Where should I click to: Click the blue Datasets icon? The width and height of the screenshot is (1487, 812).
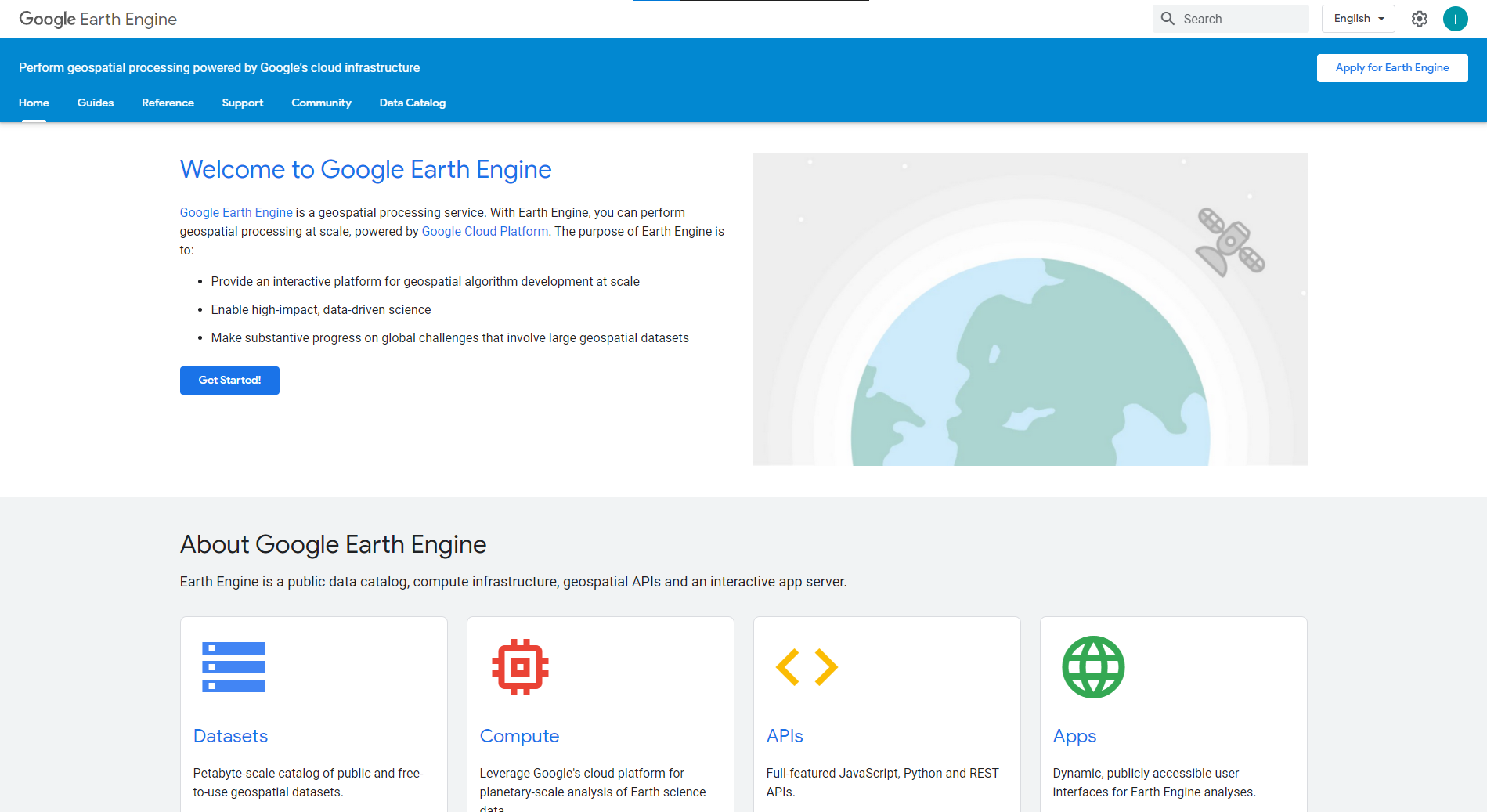click(233, 667)
